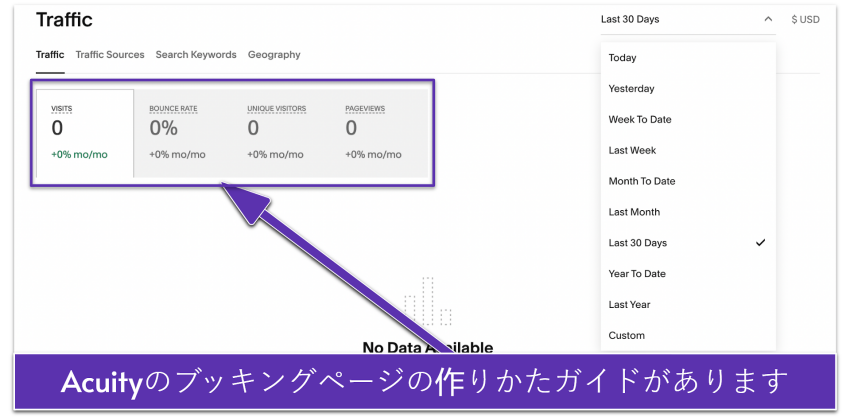Choose Yesterday in the date range list
The height and width of the screenshot is (417, 850).
(x=688, y=89)
